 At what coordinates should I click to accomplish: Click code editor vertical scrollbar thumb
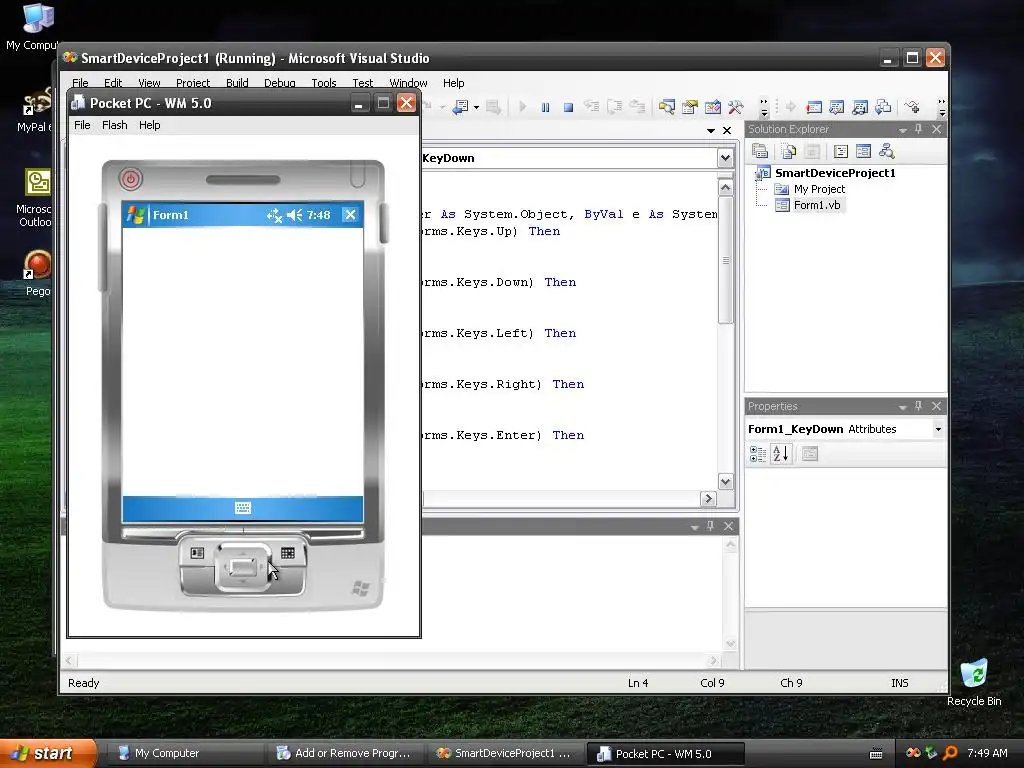click(726, 260)
